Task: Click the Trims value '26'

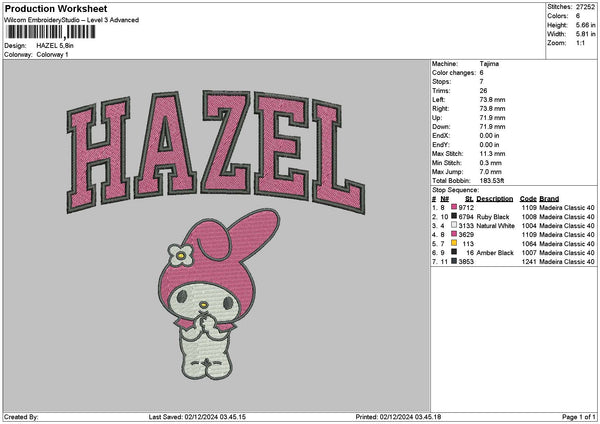Action: point(483,91)
